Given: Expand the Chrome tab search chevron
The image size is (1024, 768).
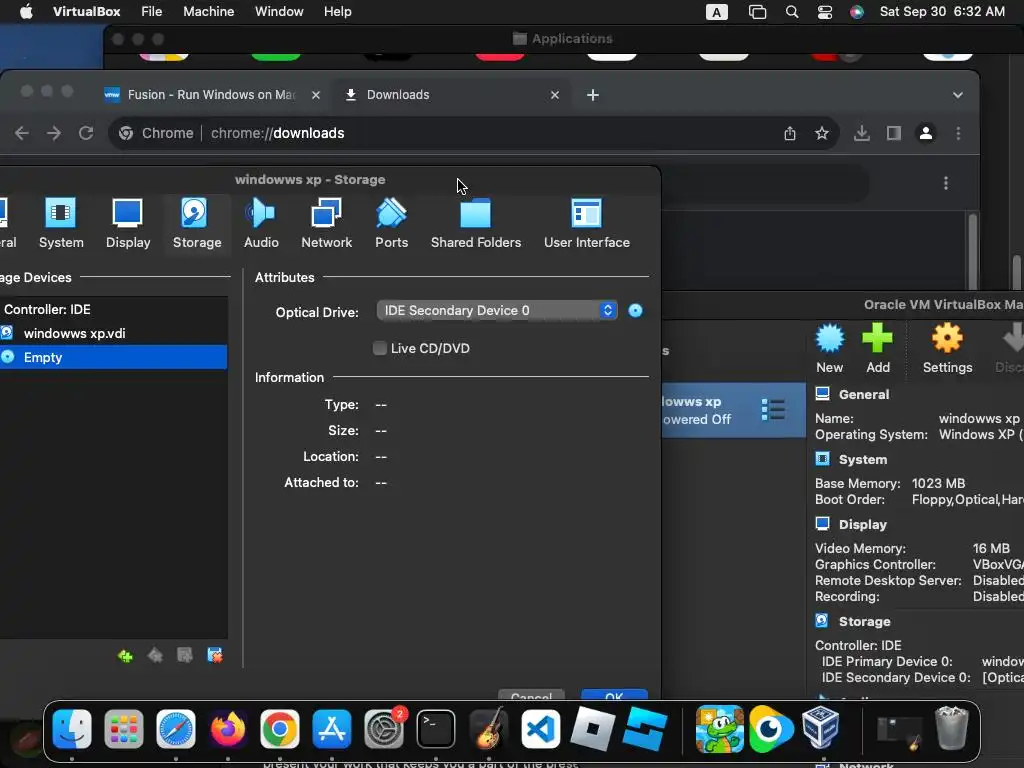Looking at the screenshot, I should (957, 95).
